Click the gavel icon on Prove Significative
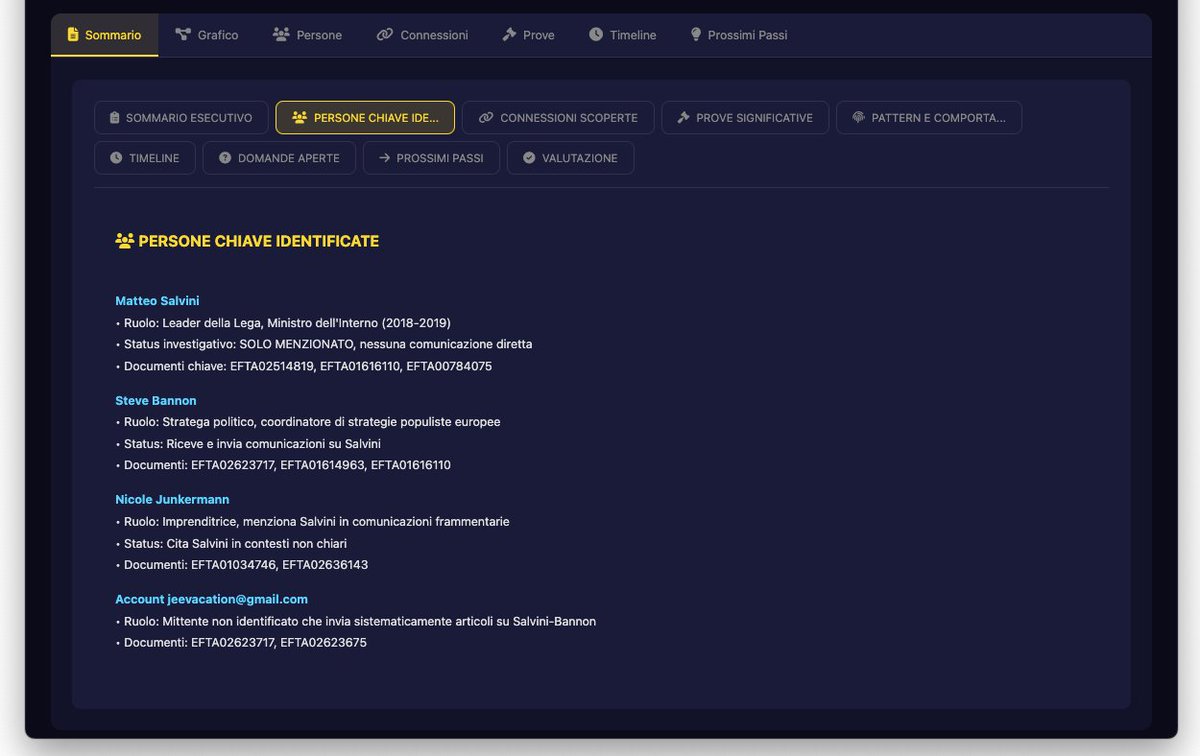 click(x=684, y=118)
